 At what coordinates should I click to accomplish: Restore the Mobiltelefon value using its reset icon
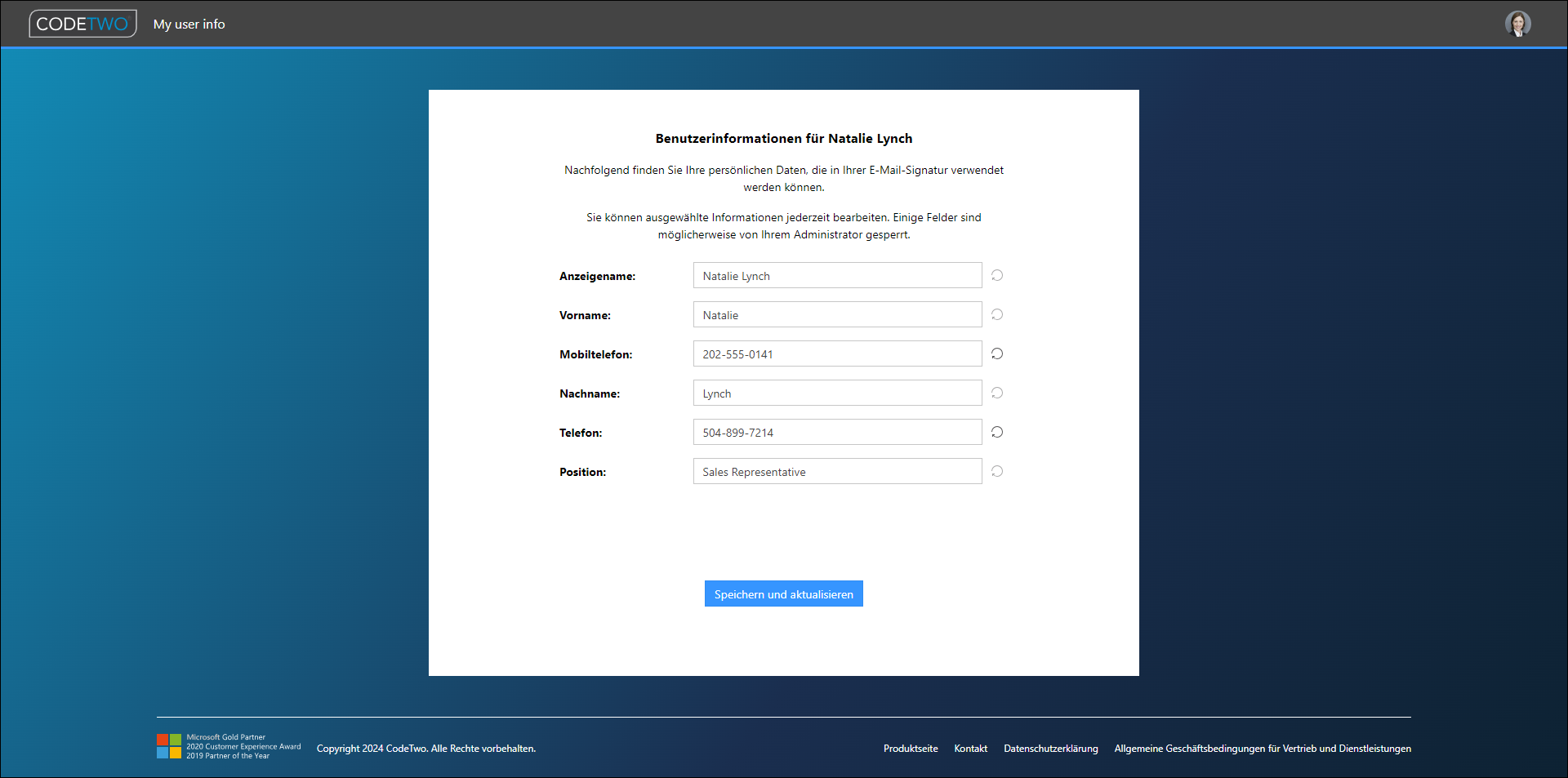(x=997, y=353)
